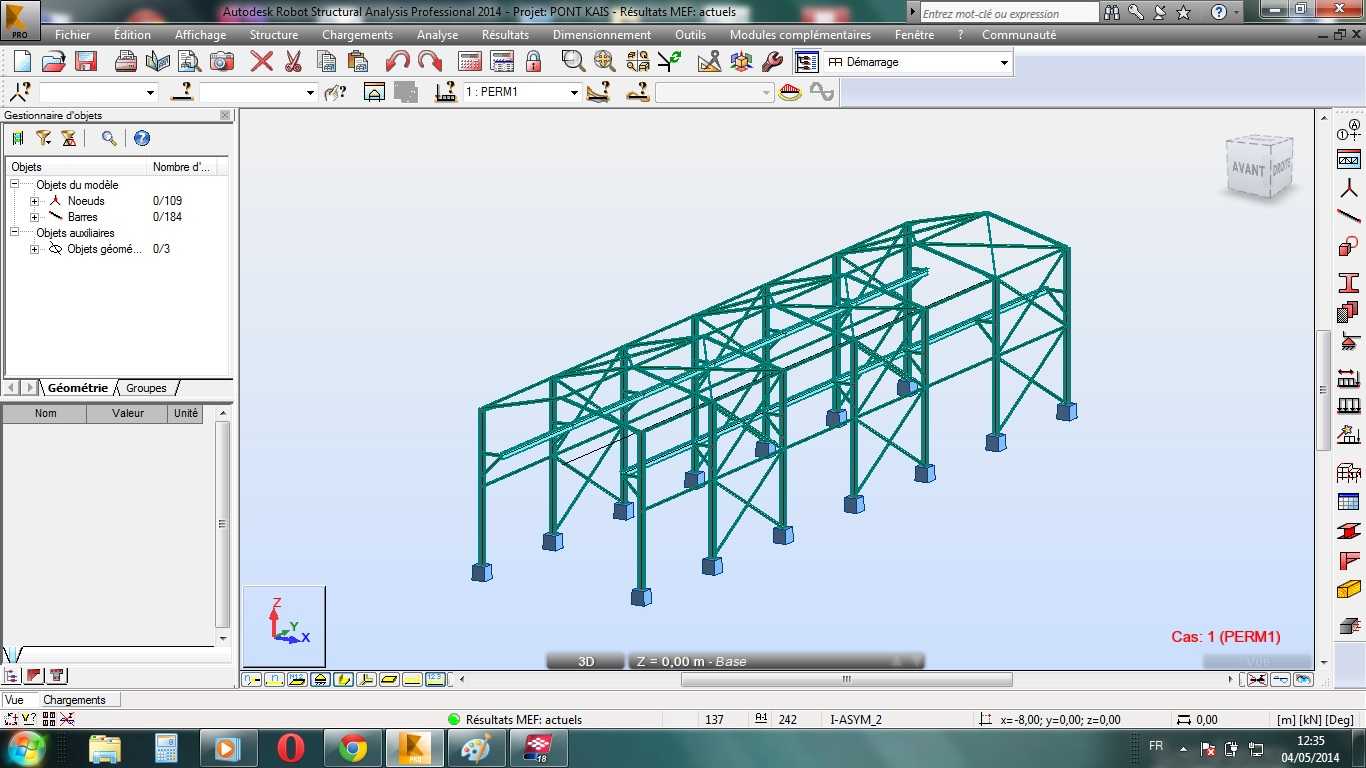The height and width of the screenshot is (768, 1366).
Task: Click the vertical scrollbar of the properties panel
Action: click(223, 523)
